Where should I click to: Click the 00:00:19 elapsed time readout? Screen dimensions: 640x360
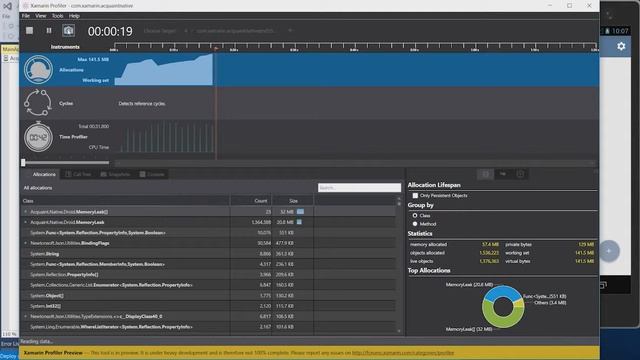110,31
